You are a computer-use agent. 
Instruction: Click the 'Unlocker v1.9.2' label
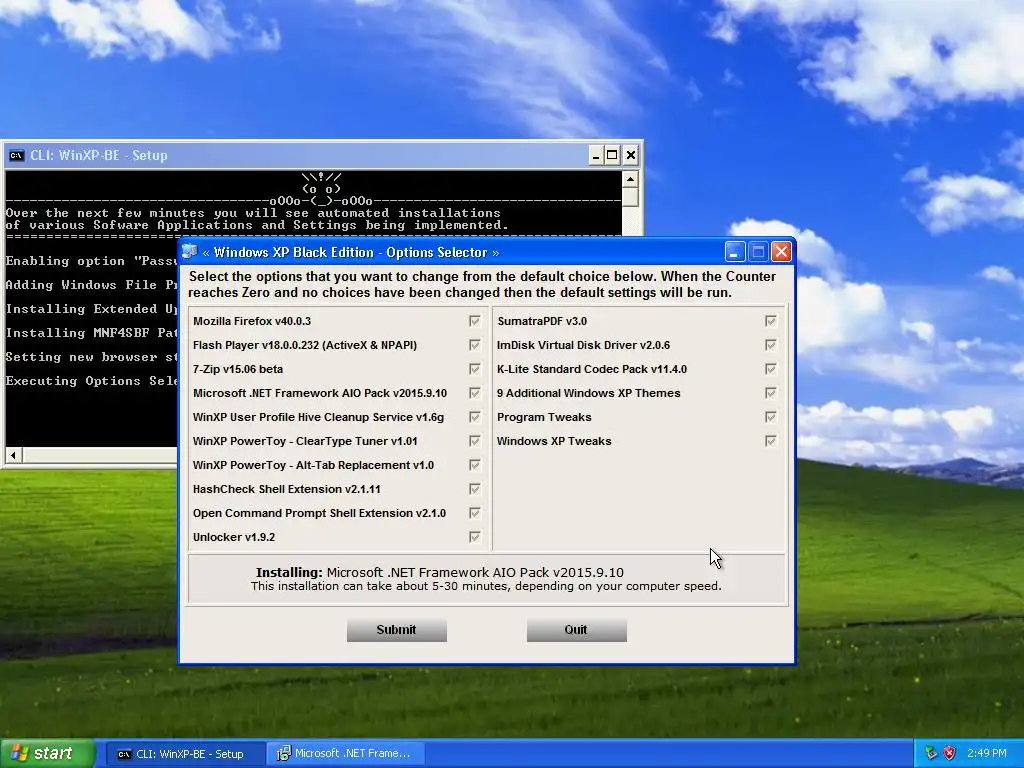click(234, 537)
